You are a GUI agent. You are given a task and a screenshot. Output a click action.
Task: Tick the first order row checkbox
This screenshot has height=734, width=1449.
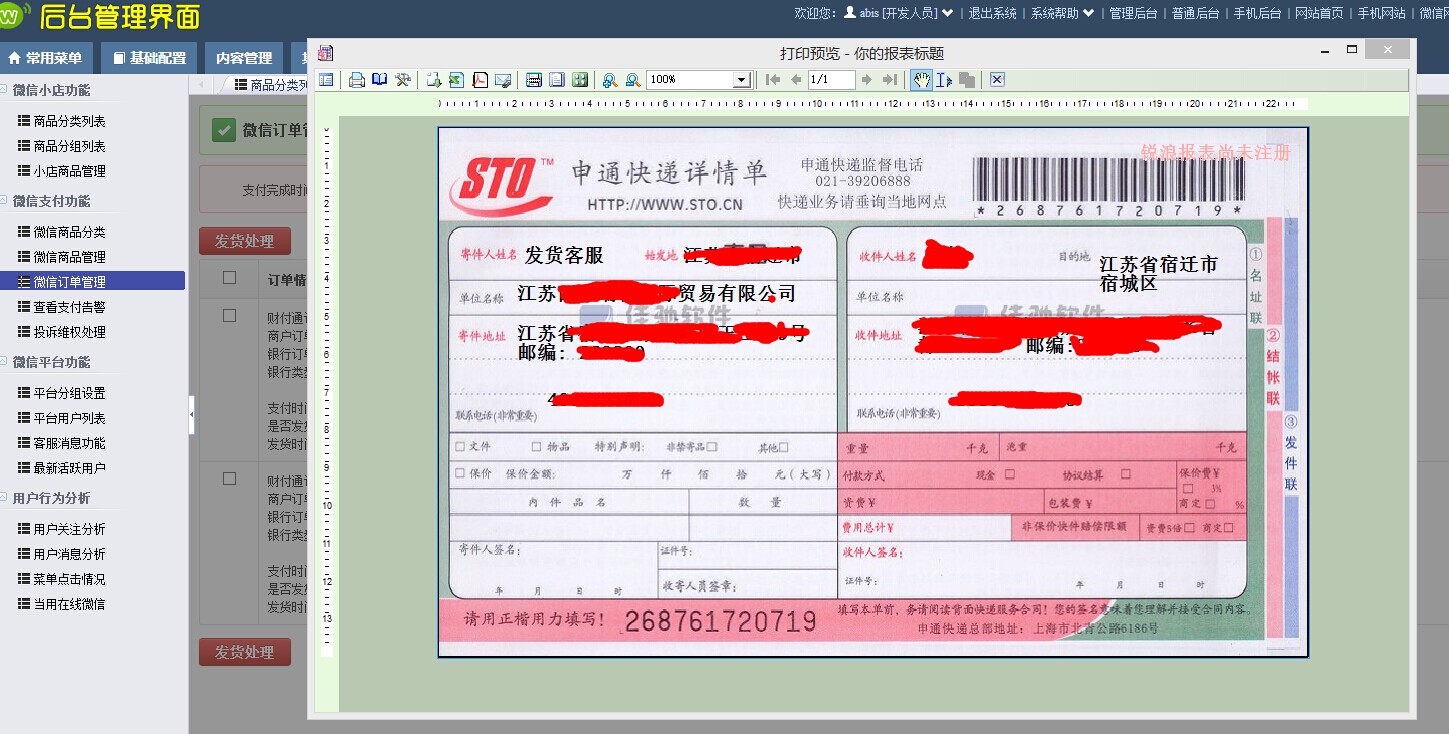[230, 315]
